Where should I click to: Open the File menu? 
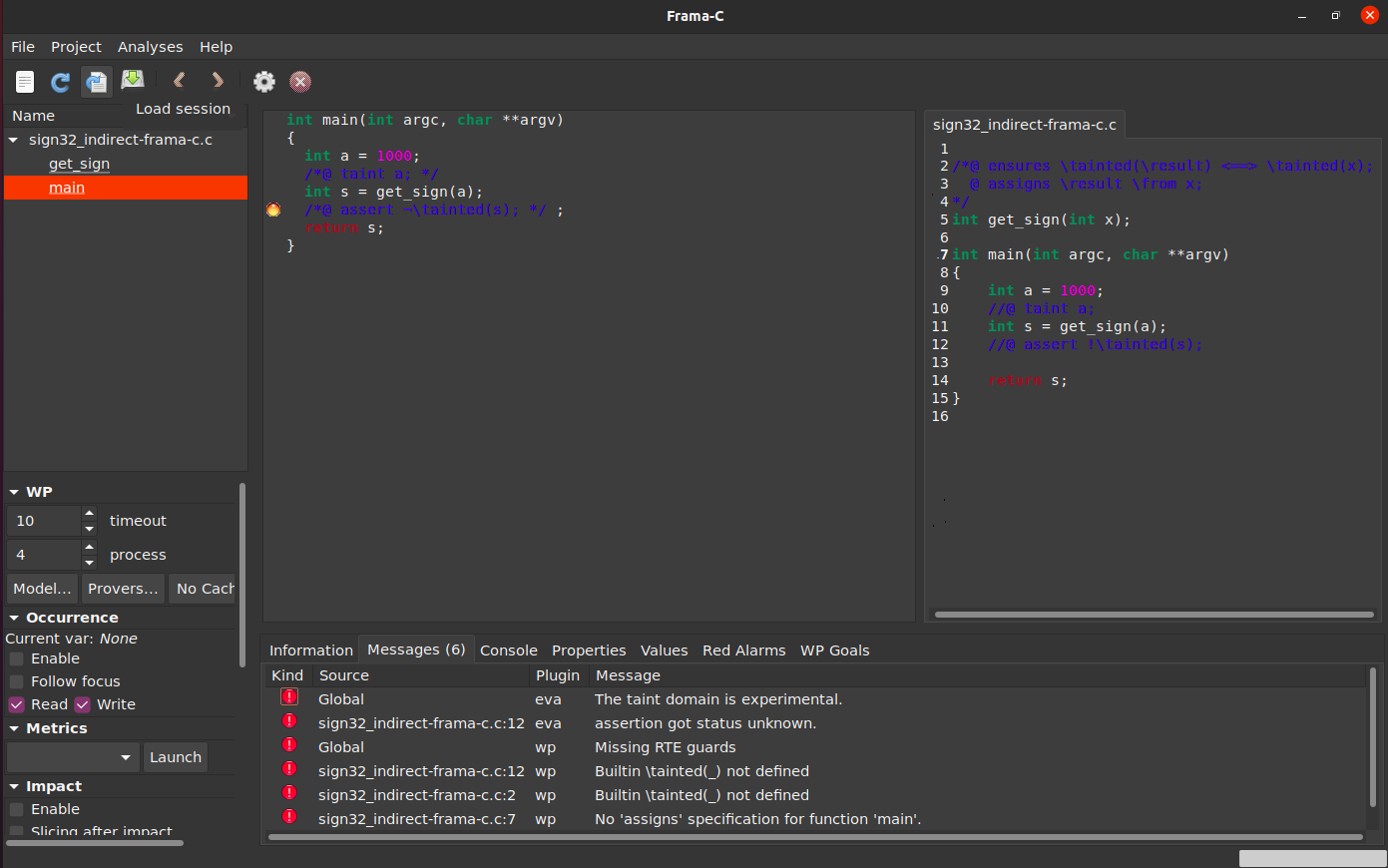click(23, 47)
